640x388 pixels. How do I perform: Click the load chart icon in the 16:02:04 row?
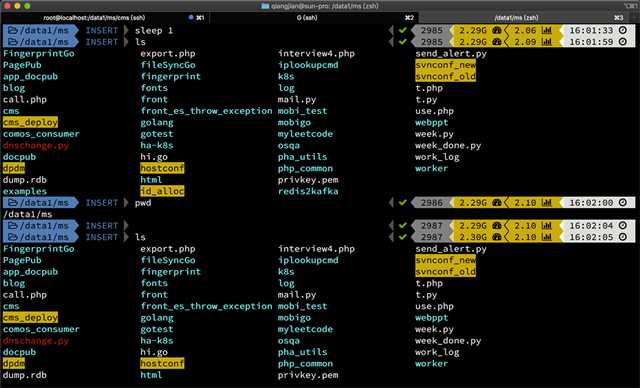(x=547, y=225)
